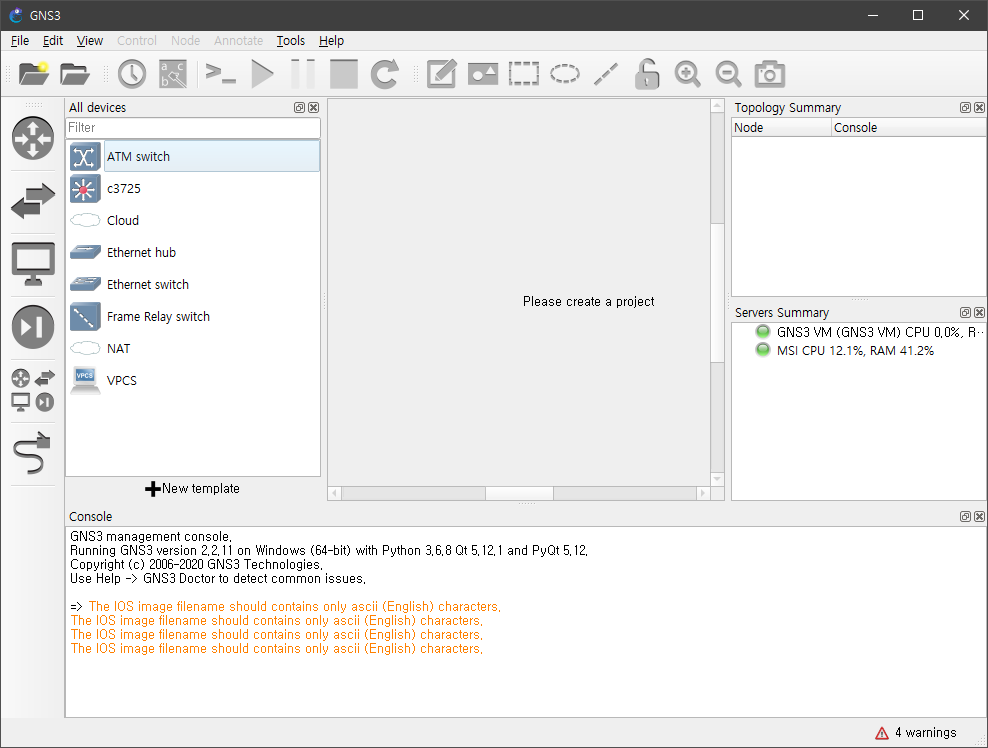
Task: Open the Tools menu
Action: 290,41
